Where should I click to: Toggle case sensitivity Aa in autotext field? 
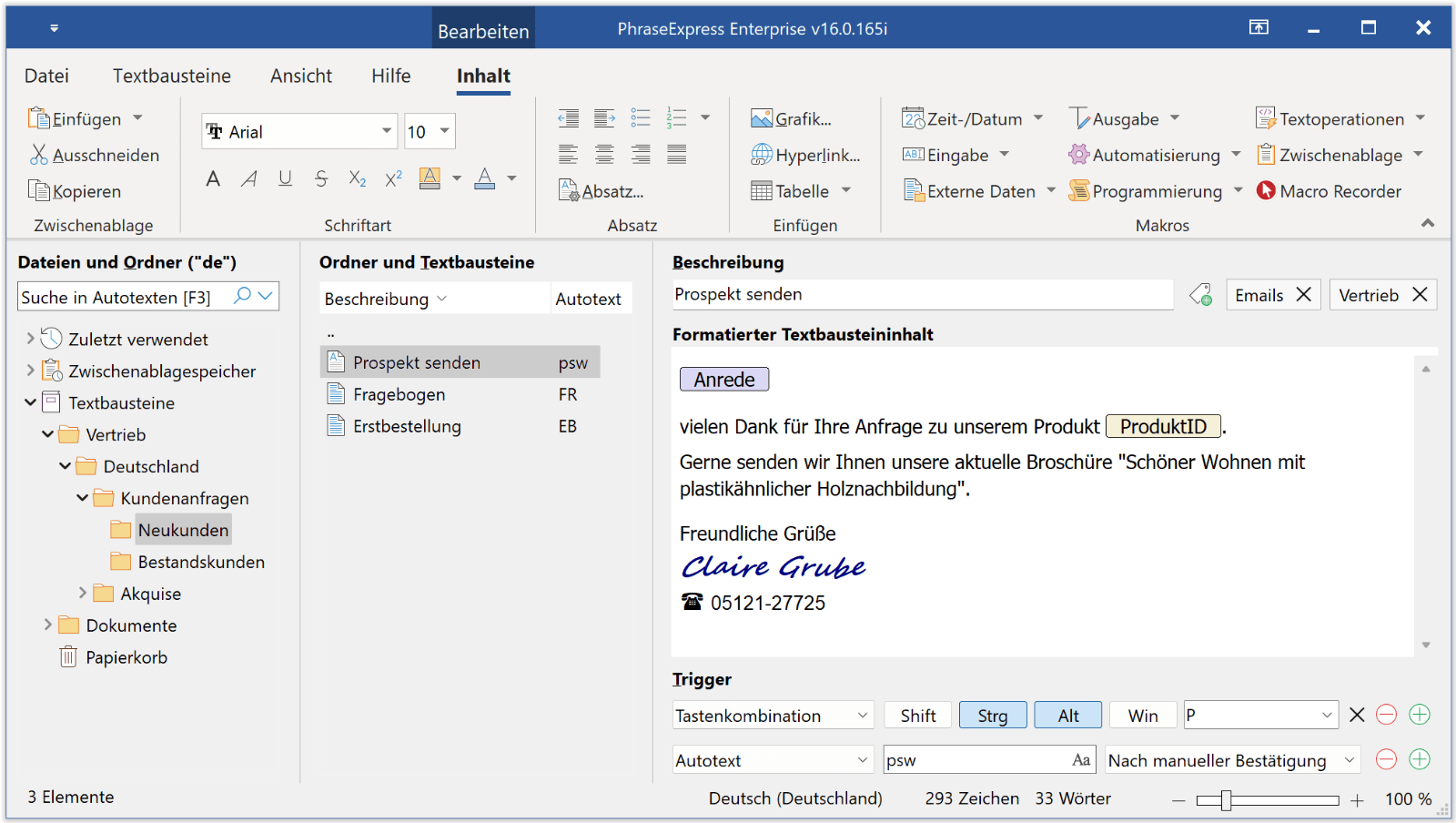click(x=1081, y=759)
